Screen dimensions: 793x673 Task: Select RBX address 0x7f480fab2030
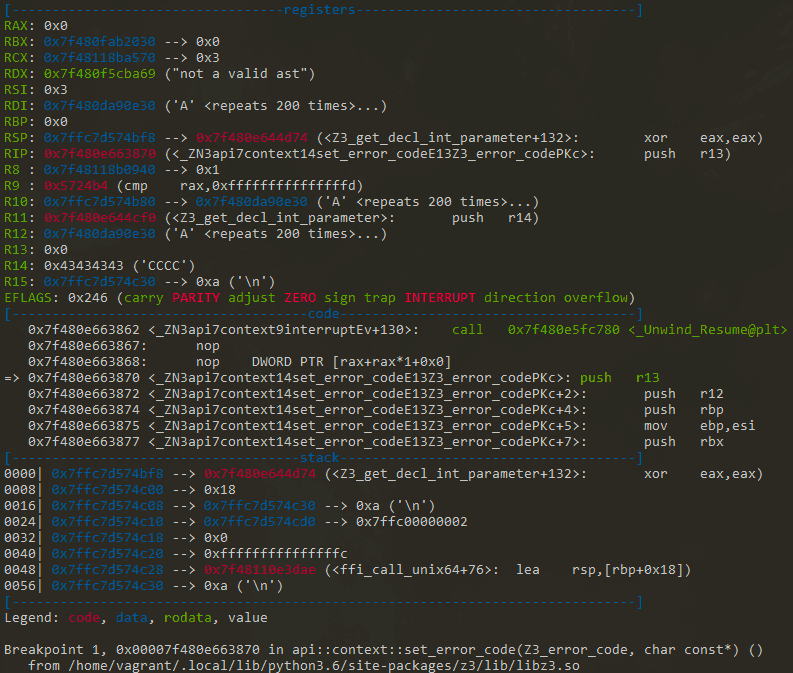pos(99,41)
